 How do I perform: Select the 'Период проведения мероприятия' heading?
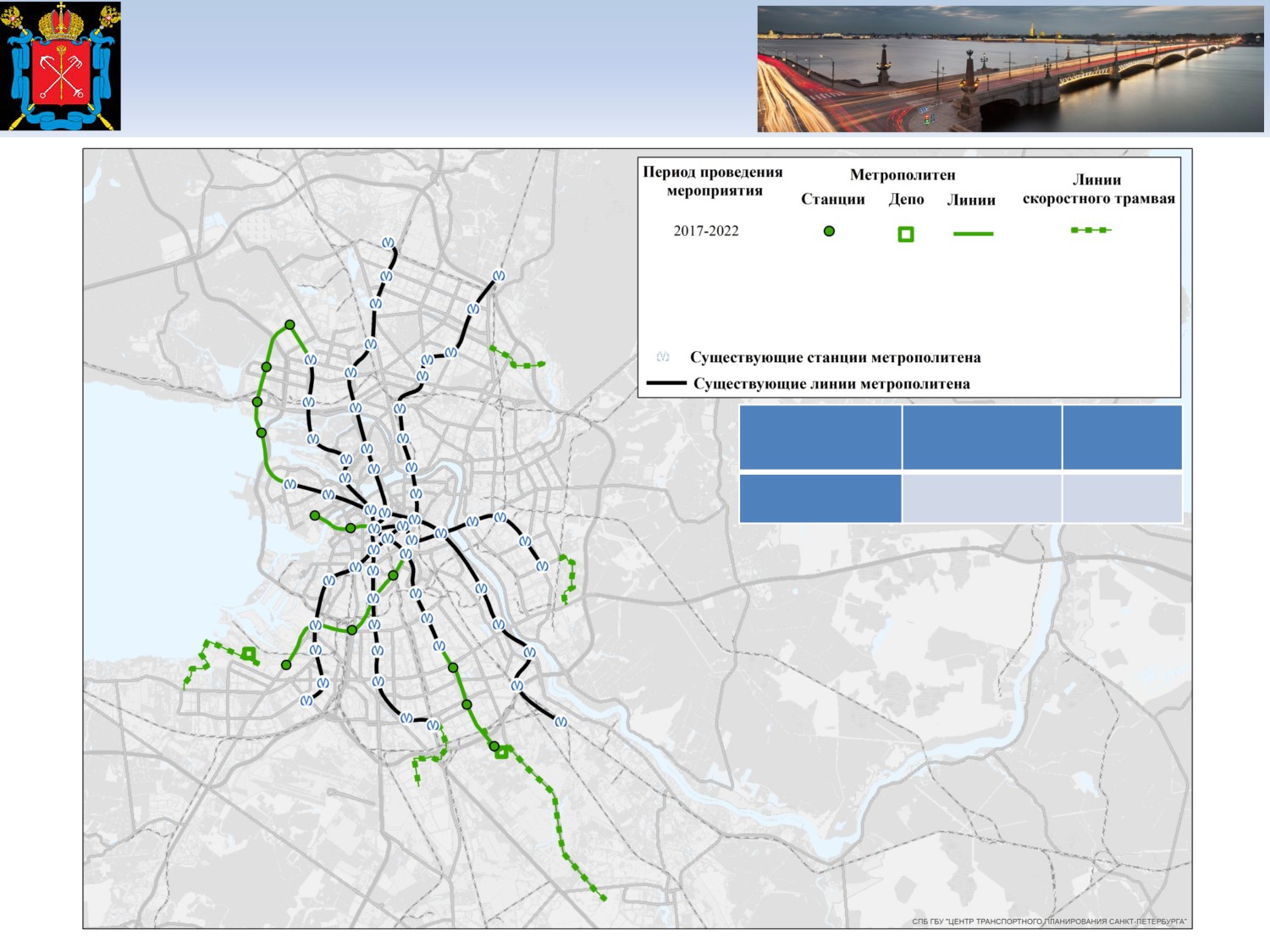click(x=713, y=181)
